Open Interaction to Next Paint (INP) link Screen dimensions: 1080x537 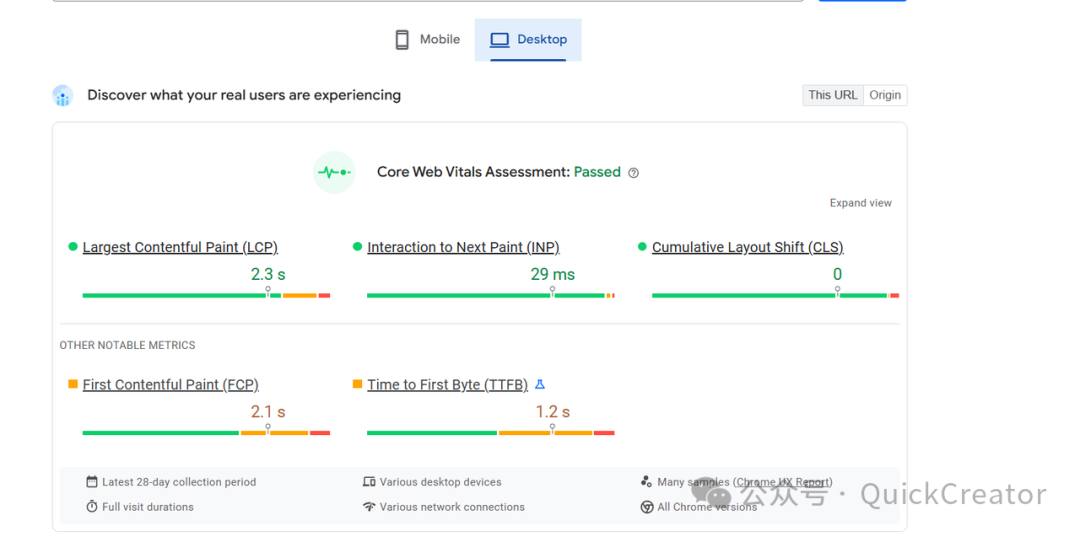[463, 248]
